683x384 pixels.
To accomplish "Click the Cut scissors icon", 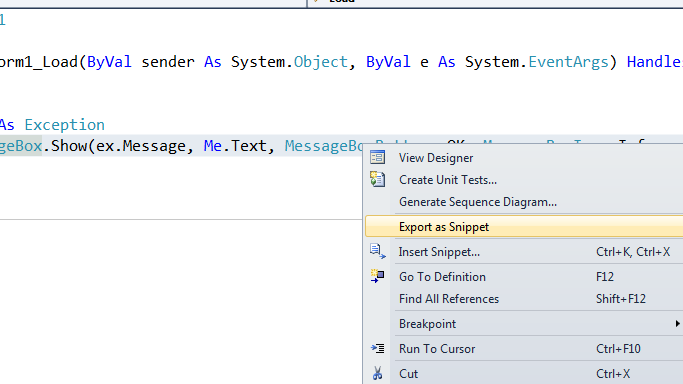I will point(378,373).
